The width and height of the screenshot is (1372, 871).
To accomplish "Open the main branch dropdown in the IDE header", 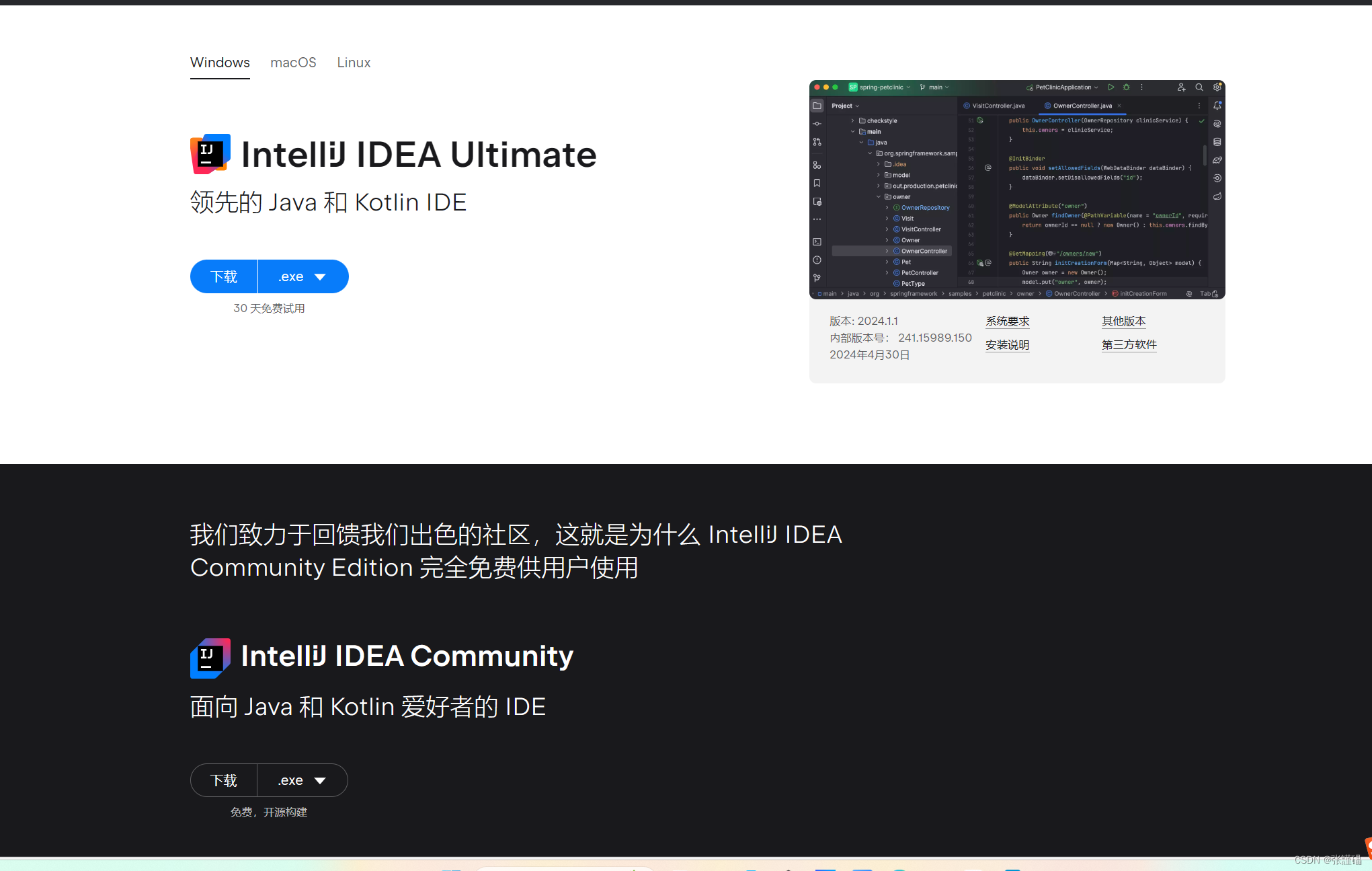I will (x=935, y=87).
